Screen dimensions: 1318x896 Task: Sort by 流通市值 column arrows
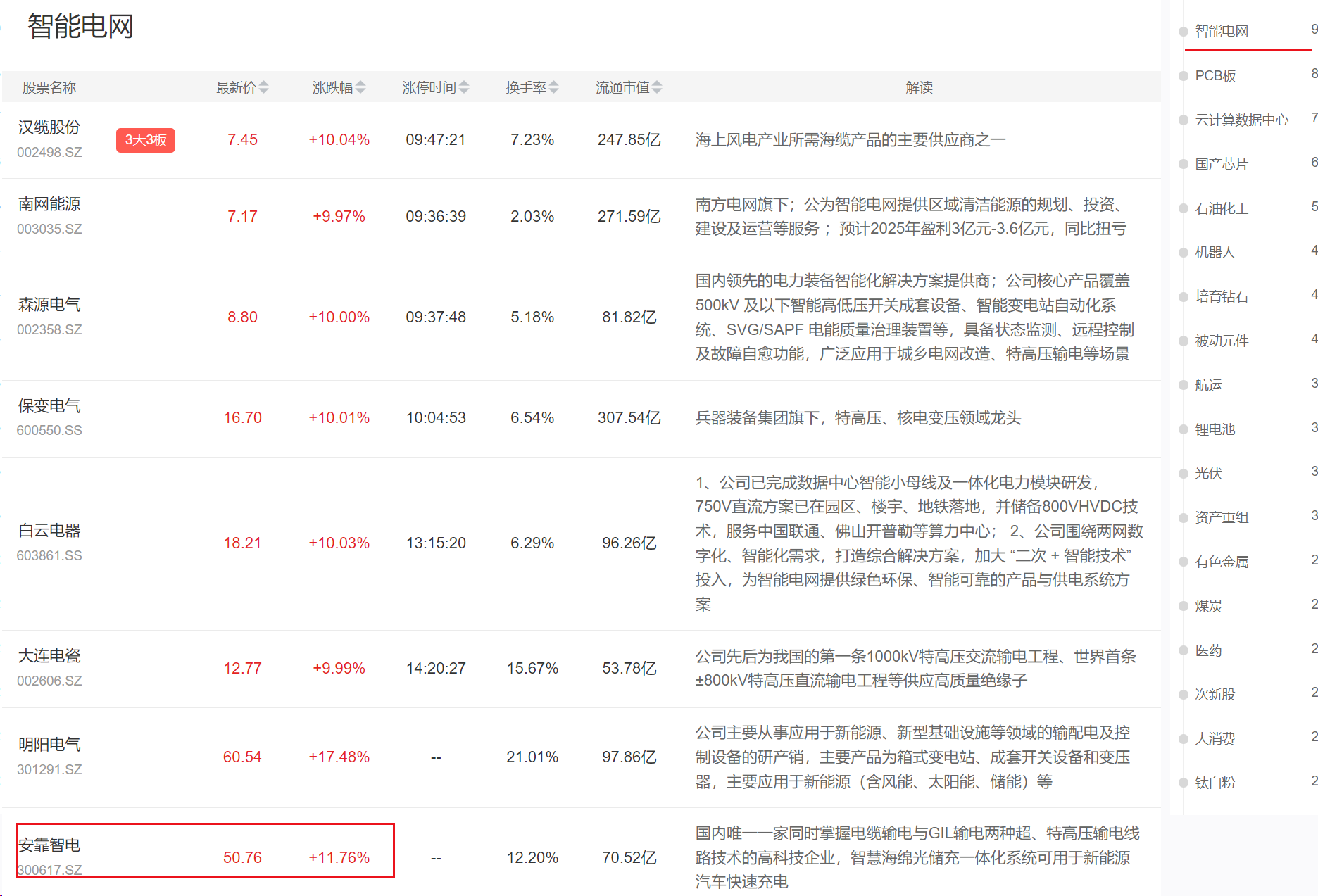(657, 87)
